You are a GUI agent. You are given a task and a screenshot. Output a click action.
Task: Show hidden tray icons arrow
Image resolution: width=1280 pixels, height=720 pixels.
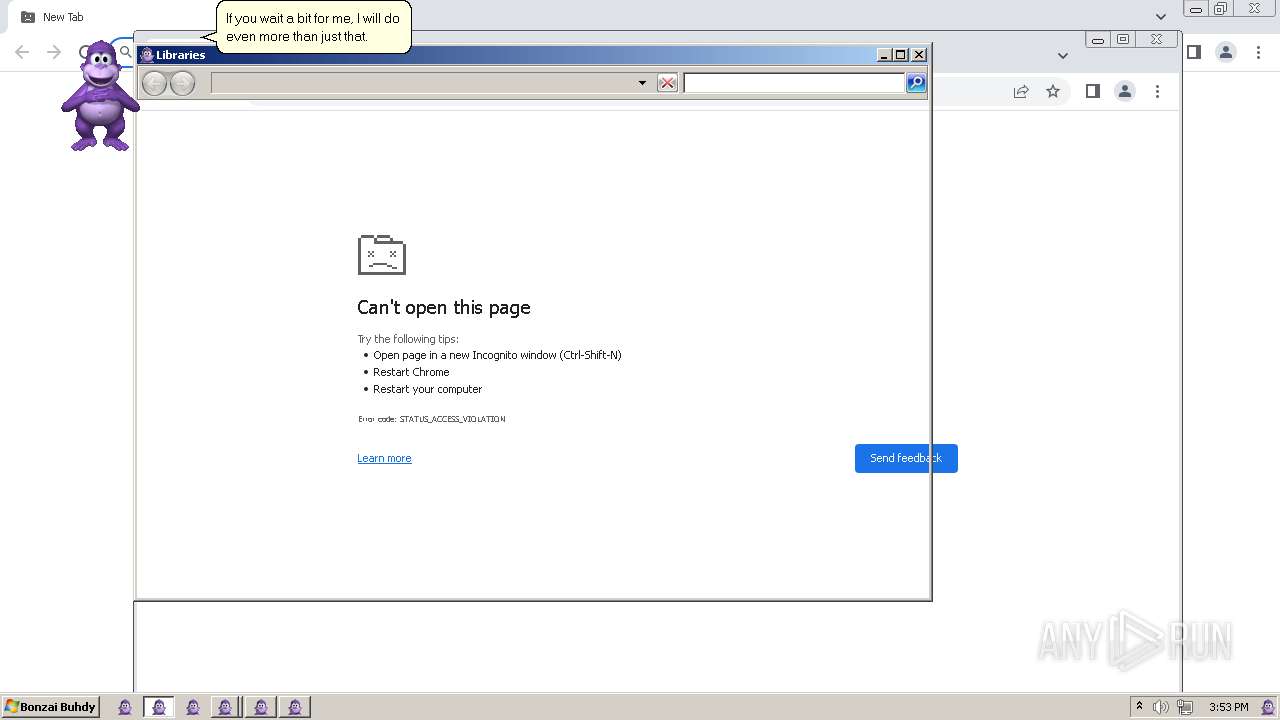pyautogui.click(x=1139, y=707)
